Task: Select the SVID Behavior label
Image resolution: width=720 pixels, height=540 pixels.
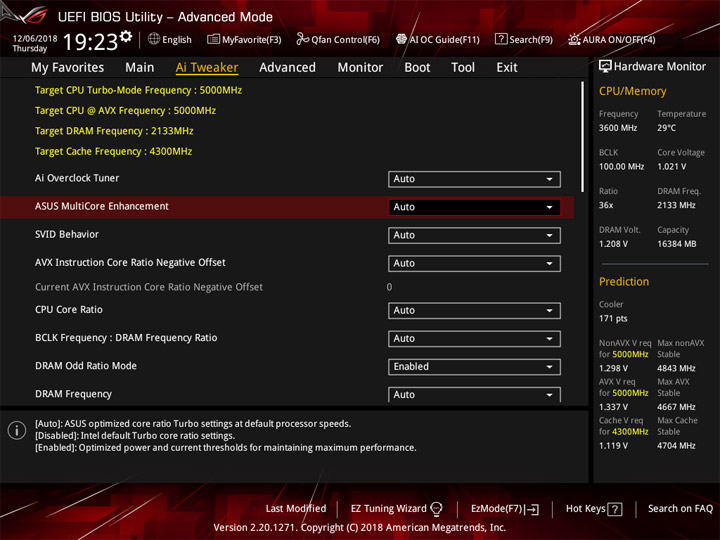Action: click(x=67, y=234)
